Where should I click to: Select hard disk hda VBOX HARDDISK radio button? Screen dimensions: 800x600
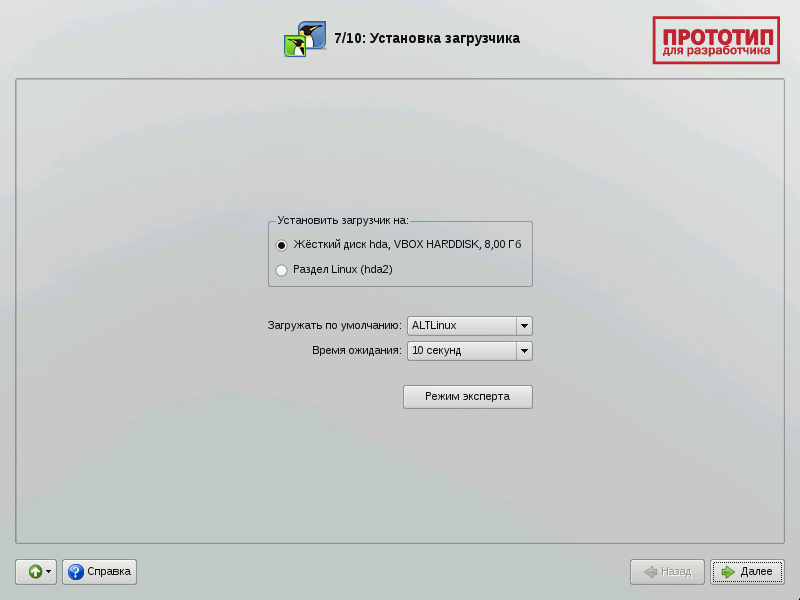(x=281, y=245)
